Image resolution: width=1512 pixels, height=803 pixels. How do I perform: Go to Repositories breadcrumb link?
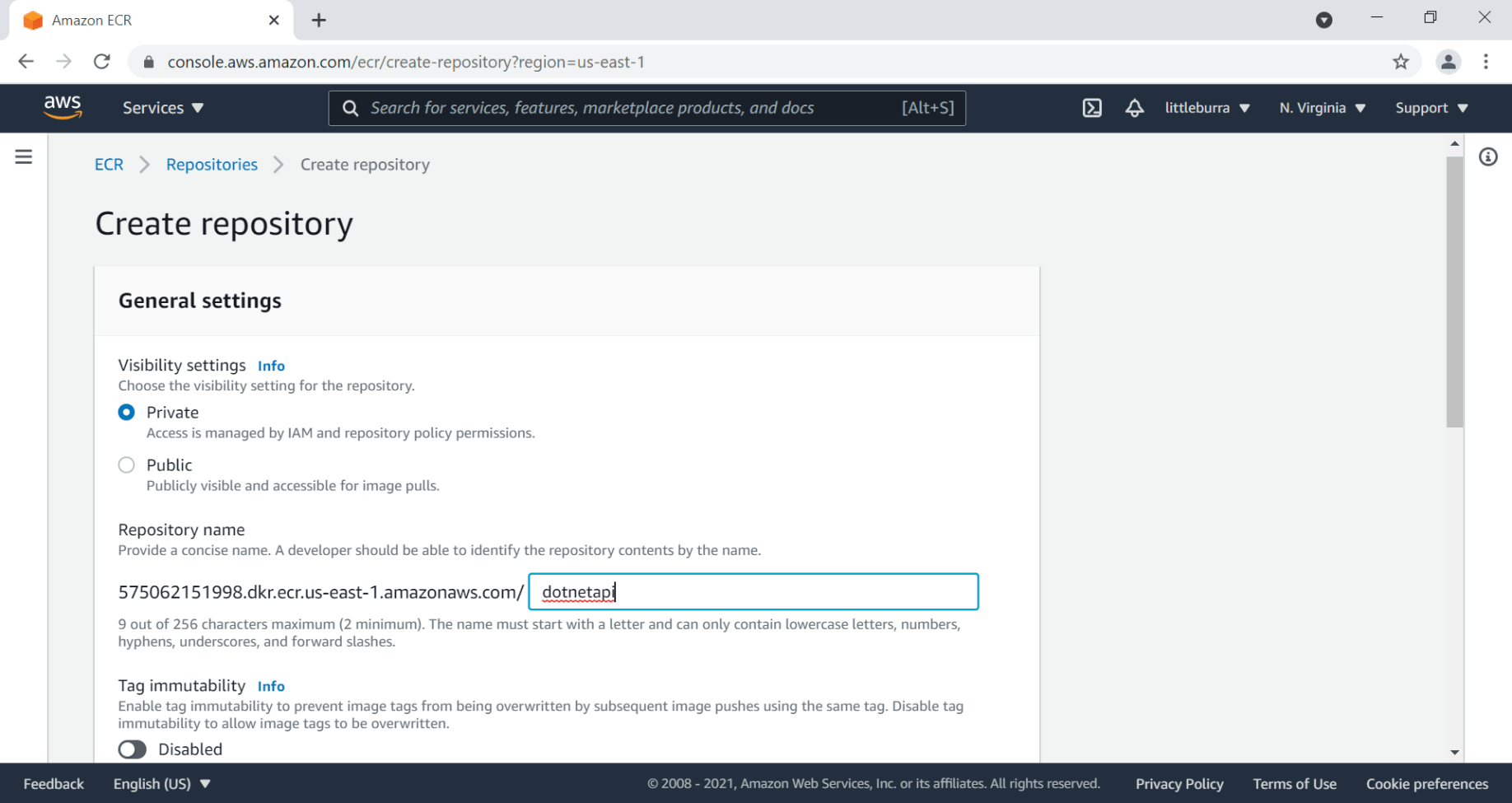click(212, 165)
